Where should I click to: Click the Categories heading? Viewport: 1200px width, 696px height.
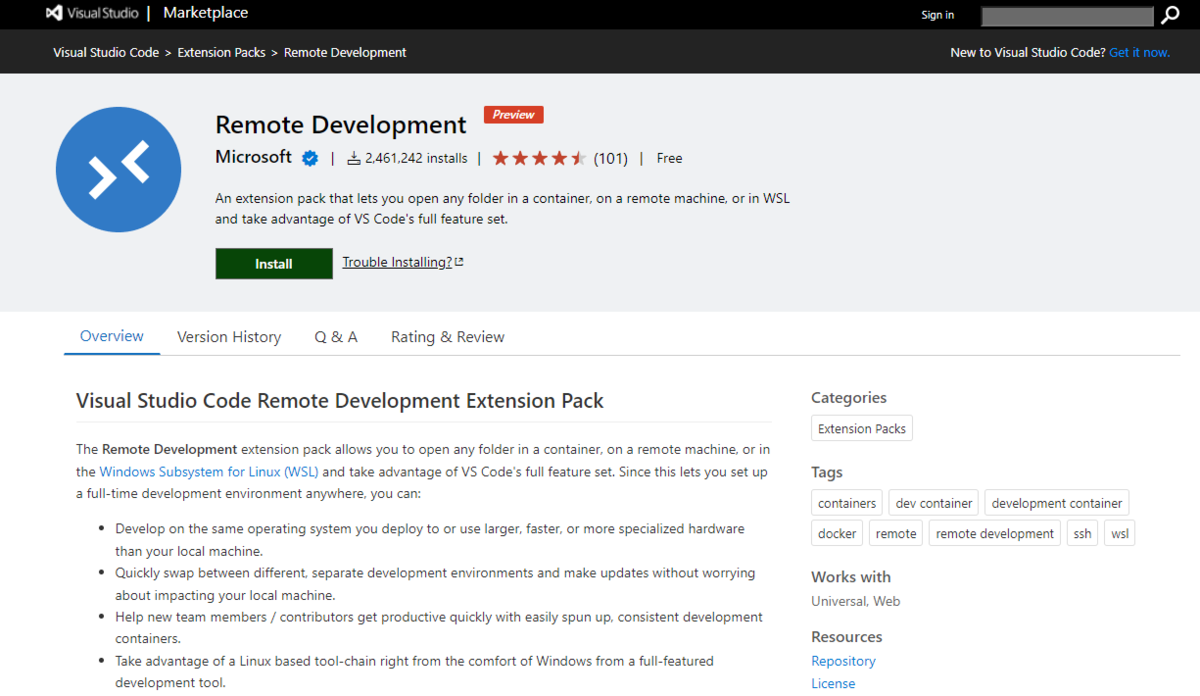849,398
